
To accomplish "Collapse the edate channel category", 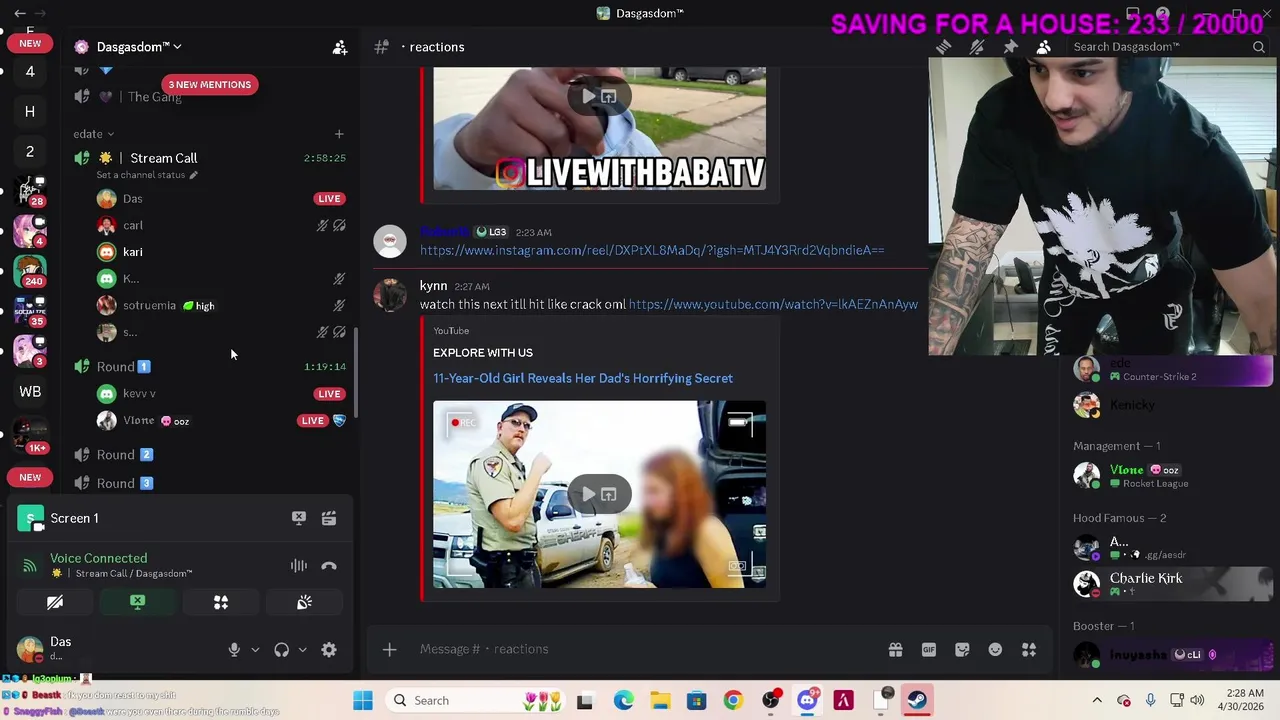I will coord(93,134).
